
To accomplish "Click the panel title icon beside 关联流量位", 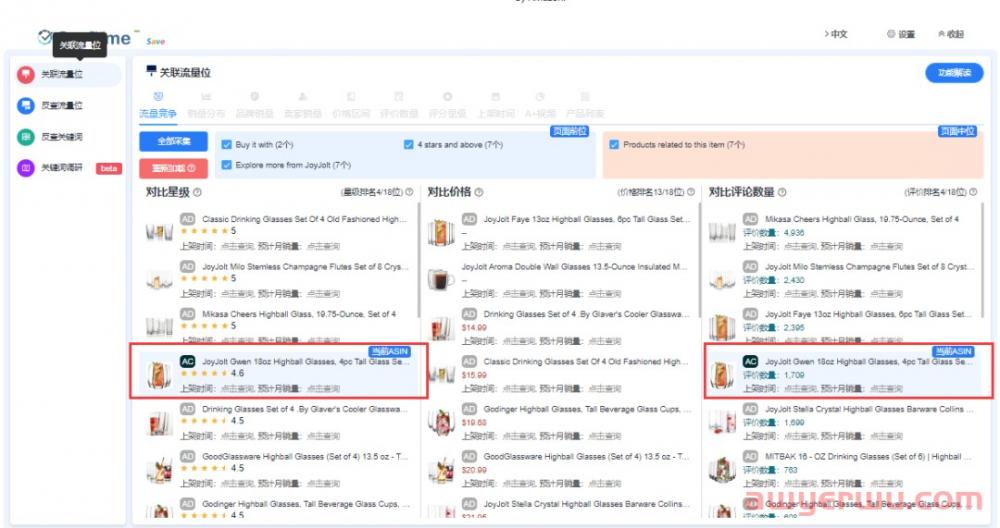I will pos(151,71).
